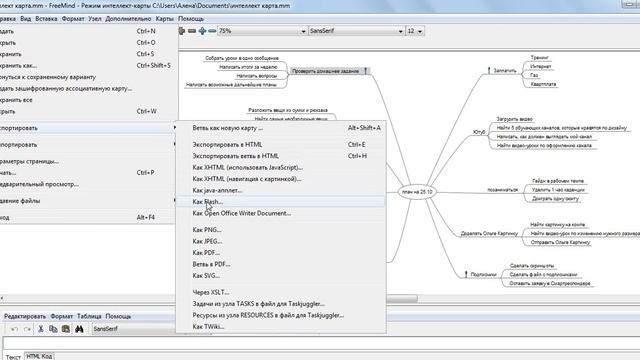Image resolution: width=640 pixels, height=360 pixels.
Task: Click the exit entry with Alt+F4 shortcut
Action: tap(88, 218)
